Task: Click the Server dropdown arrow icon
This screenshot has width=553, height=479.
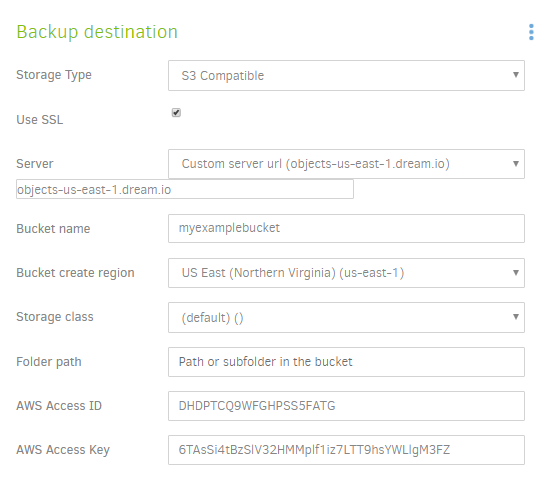Action: (x=516, y=164)
